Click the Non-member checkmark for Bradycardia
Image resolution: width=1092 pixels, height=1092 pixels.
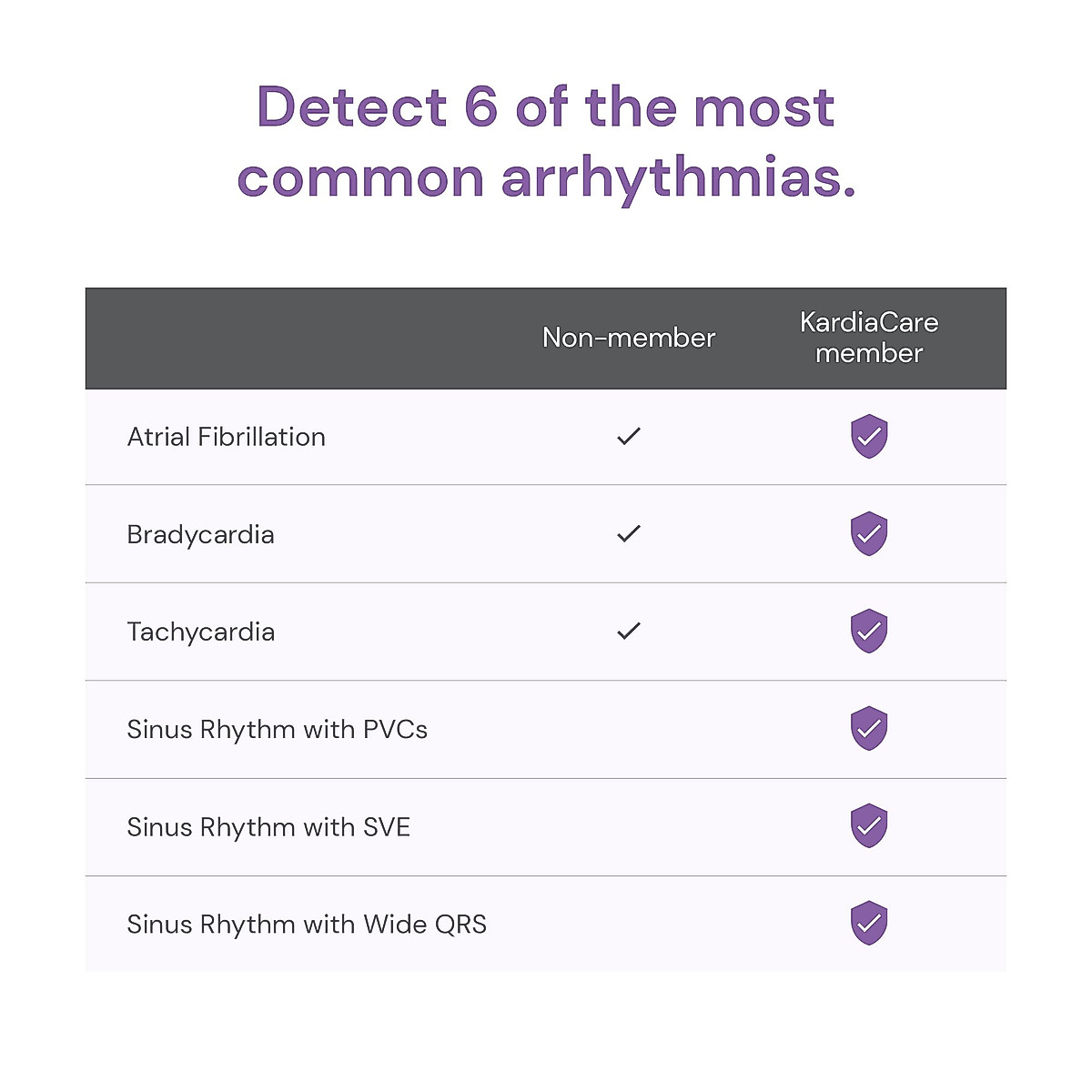point(629,534)
